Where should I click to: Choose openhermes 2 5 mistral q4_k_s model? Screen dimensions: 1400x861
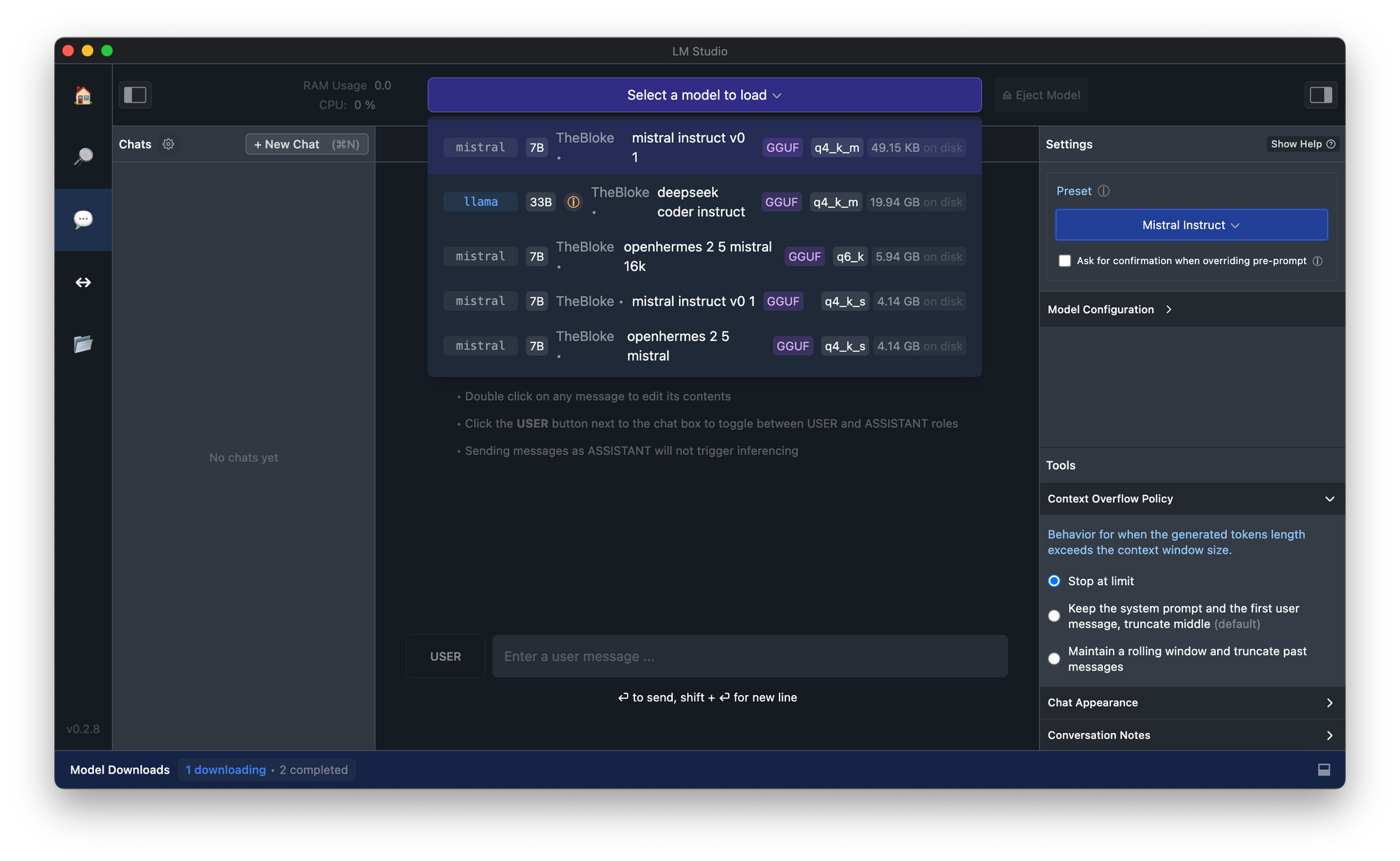(x=704, y=346)
